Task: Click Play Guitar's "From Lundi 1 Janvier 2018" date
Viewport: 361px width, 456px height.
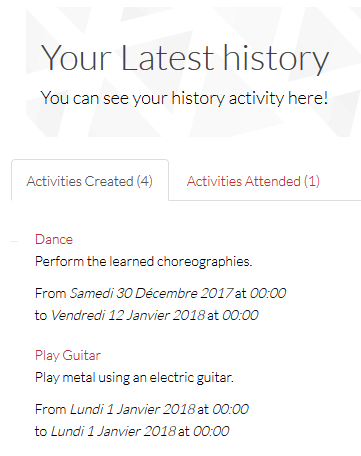Action: click(132, 409)
